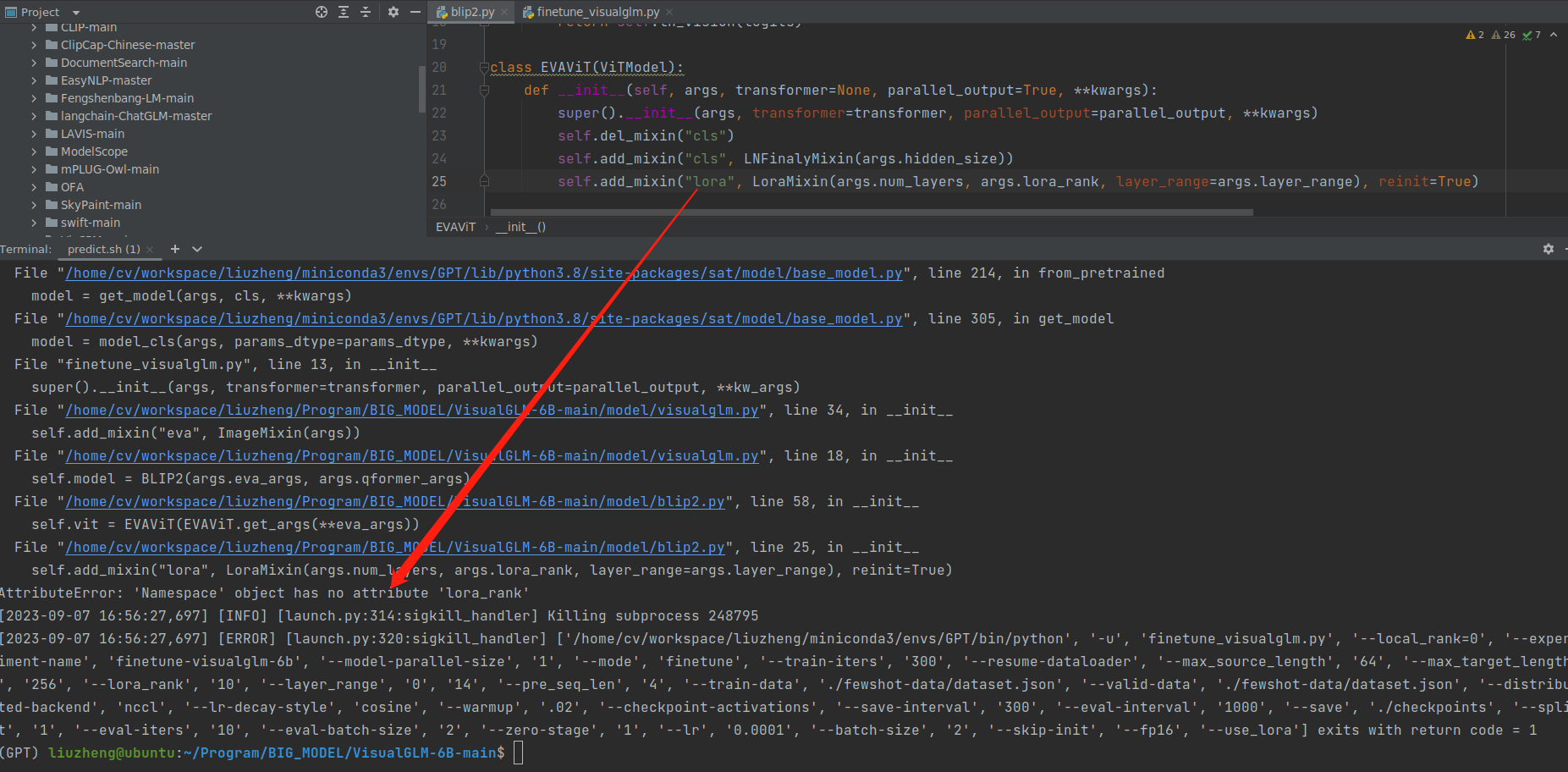Click the typo indicator showing 7
The width and height of the screenshot is (1568, 772).
click(x=1532, y=35)
